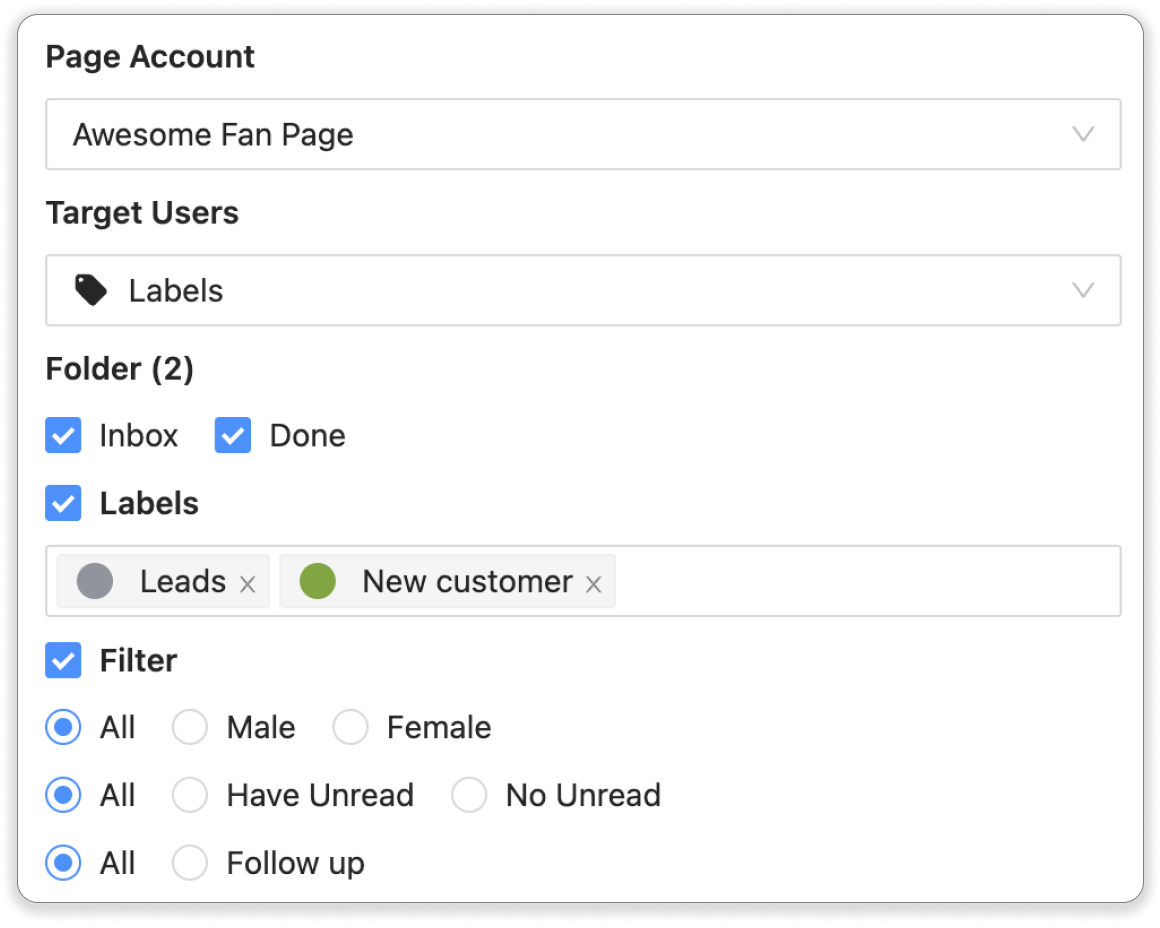
Task: Click the chevron on the Target Users selector
Action: coord(1083,290)
